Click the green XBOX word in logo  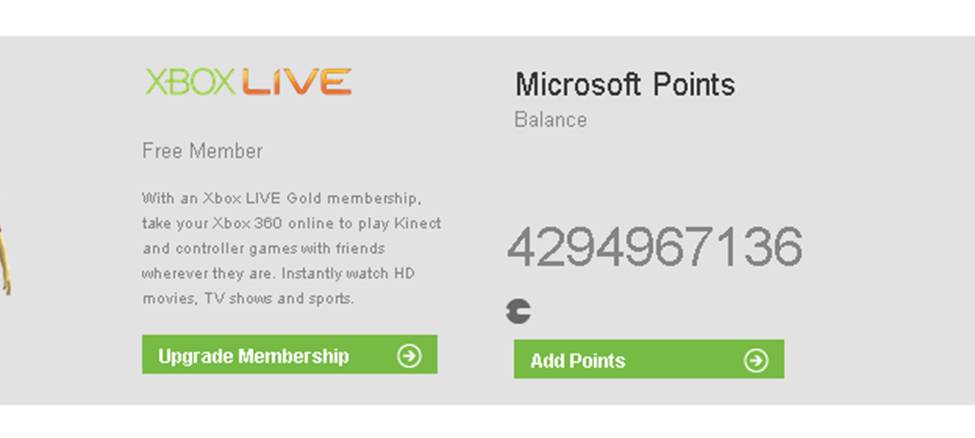point(190,82)
